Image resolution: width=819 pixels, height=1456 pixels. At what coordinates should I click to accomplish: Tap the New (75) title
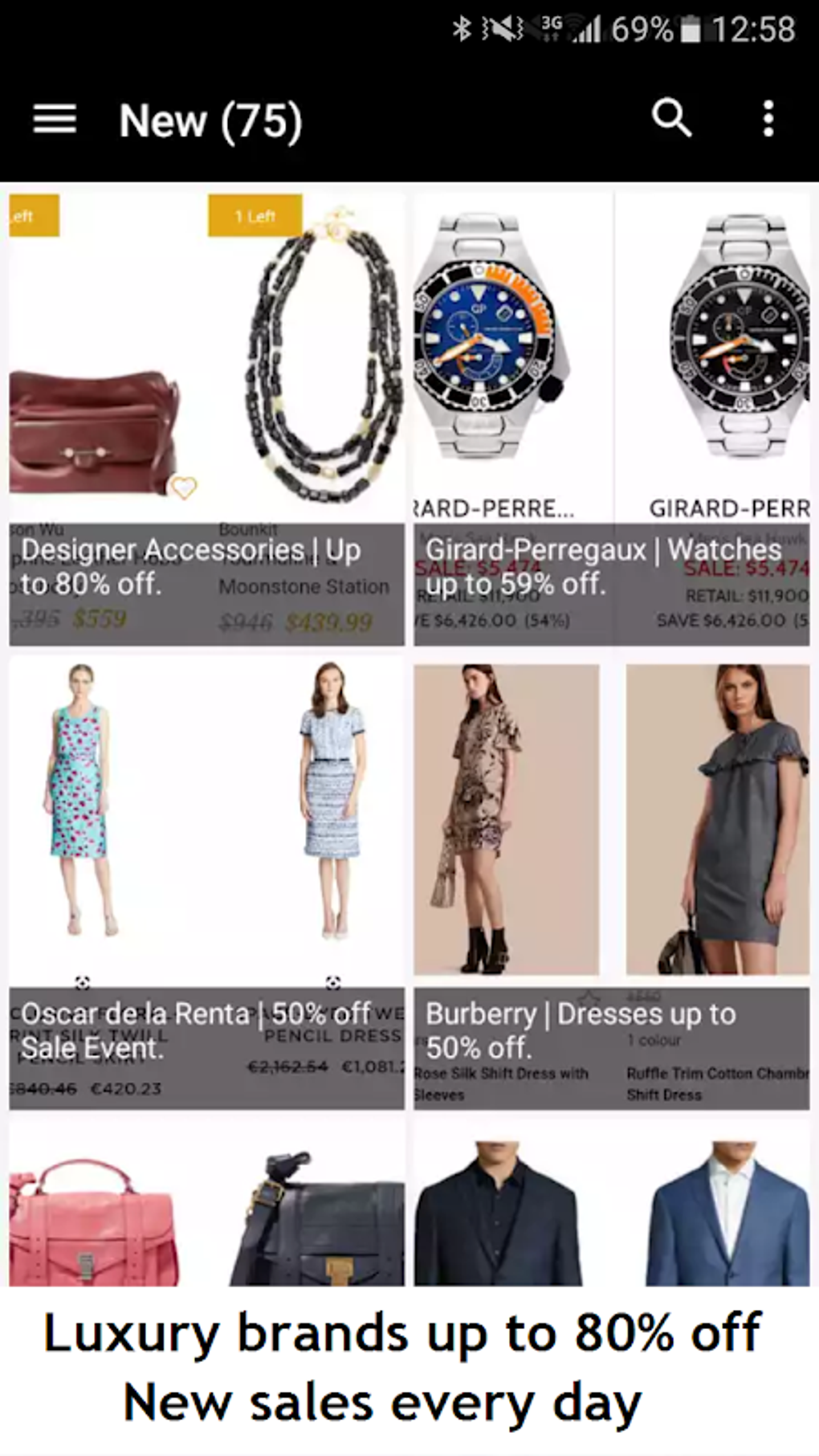[x=210, y=120]
